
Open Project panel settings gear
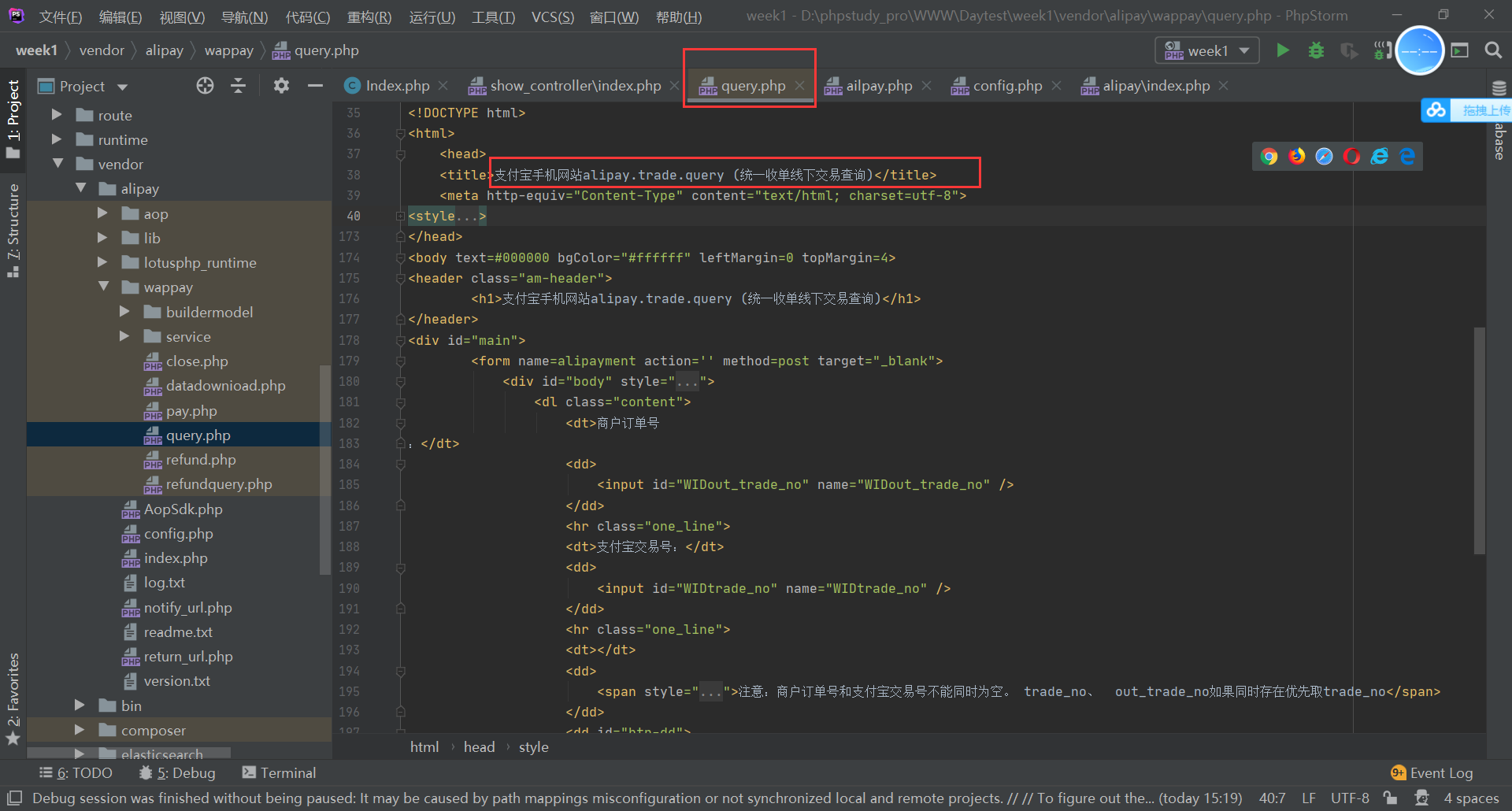tap(281, 86)
